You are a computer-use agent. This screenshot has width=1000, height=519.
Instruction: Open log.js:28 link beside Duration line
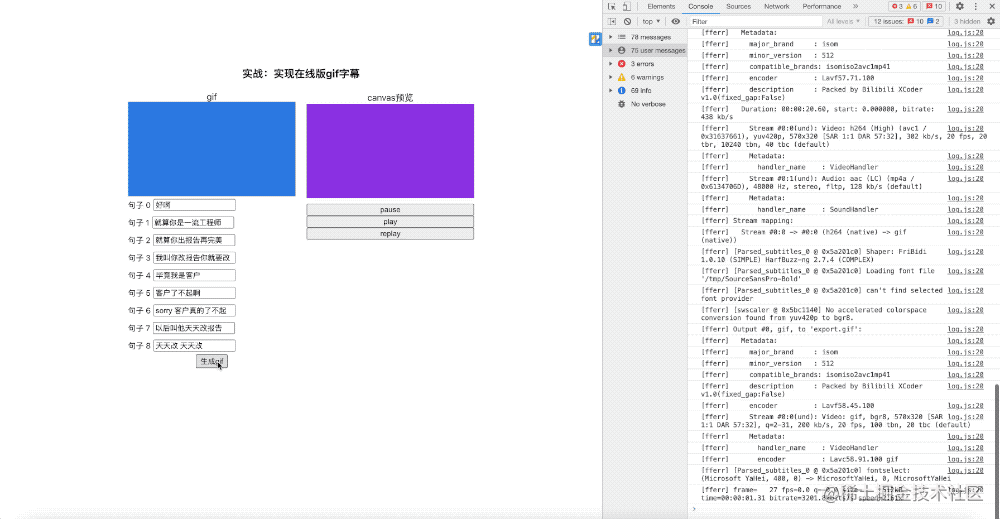pos(965,109)
